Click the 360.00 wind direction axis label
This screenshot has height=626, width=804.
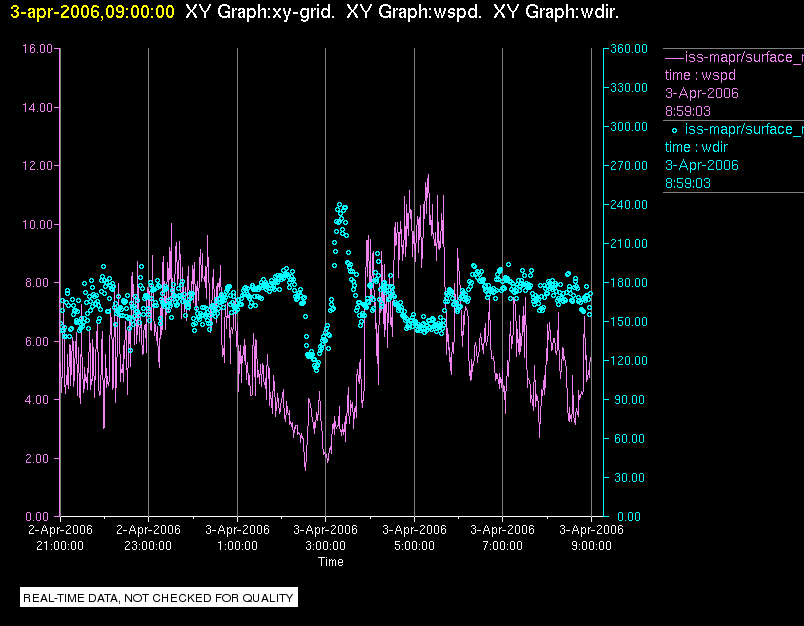(x=629, y=49)
